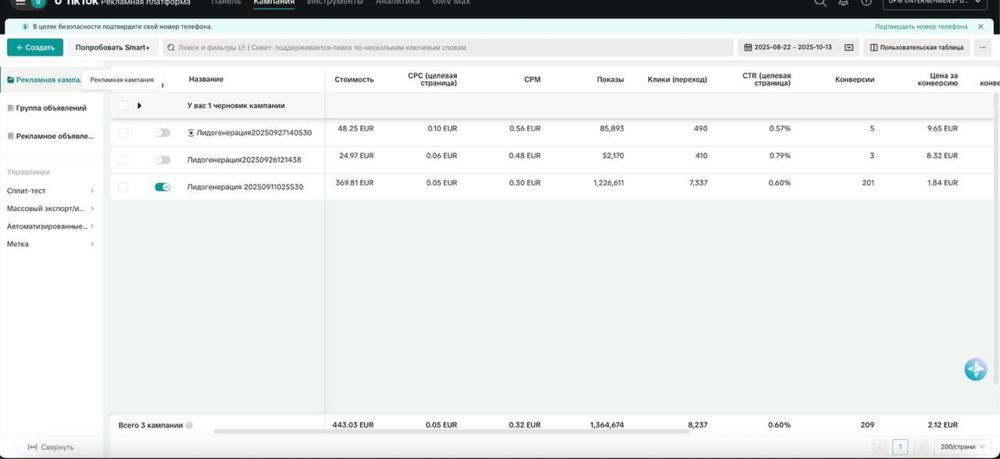Select Рекламное объявление level in sidebar
Viewport: 1000px width, 459px height.
[x=50, y=136]
